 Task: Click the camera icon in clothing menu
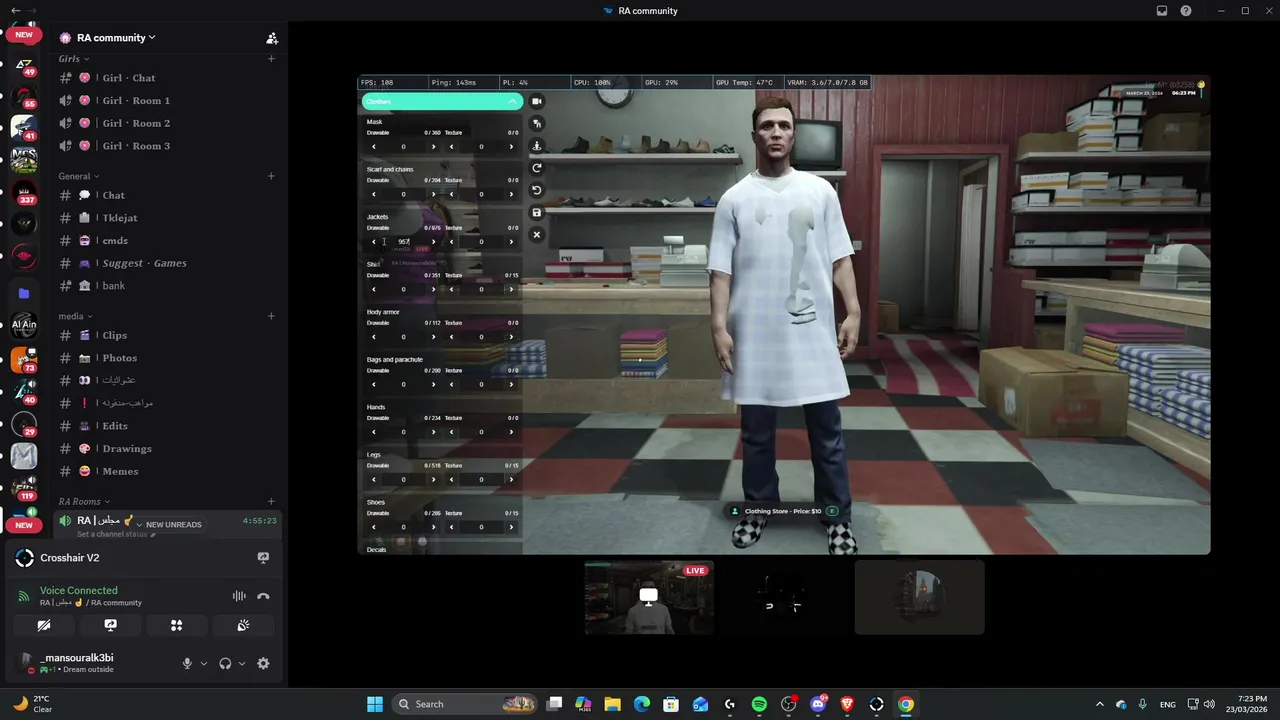[x=537, y=101]
